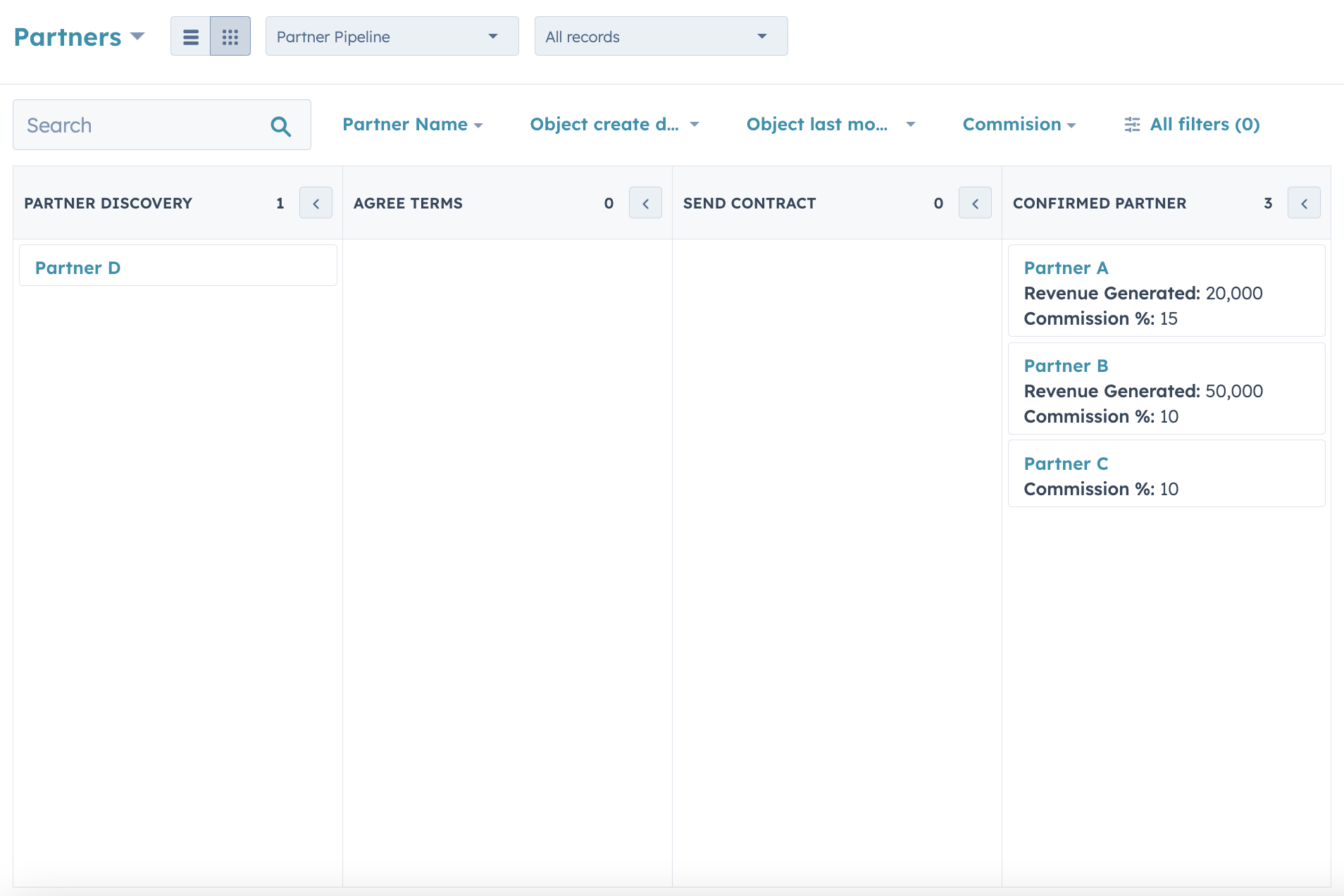Screen dimensions: 1344x896
Task: Open the Commision filter
Action: tap(1019, 125)
